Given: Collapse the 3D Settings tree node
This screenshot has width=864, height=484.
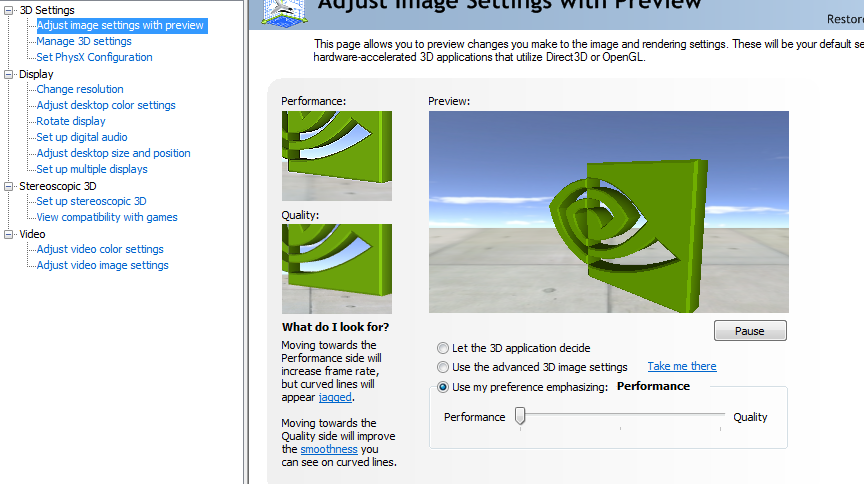Looking at the screenshot, I should click(x=9, y=10).
